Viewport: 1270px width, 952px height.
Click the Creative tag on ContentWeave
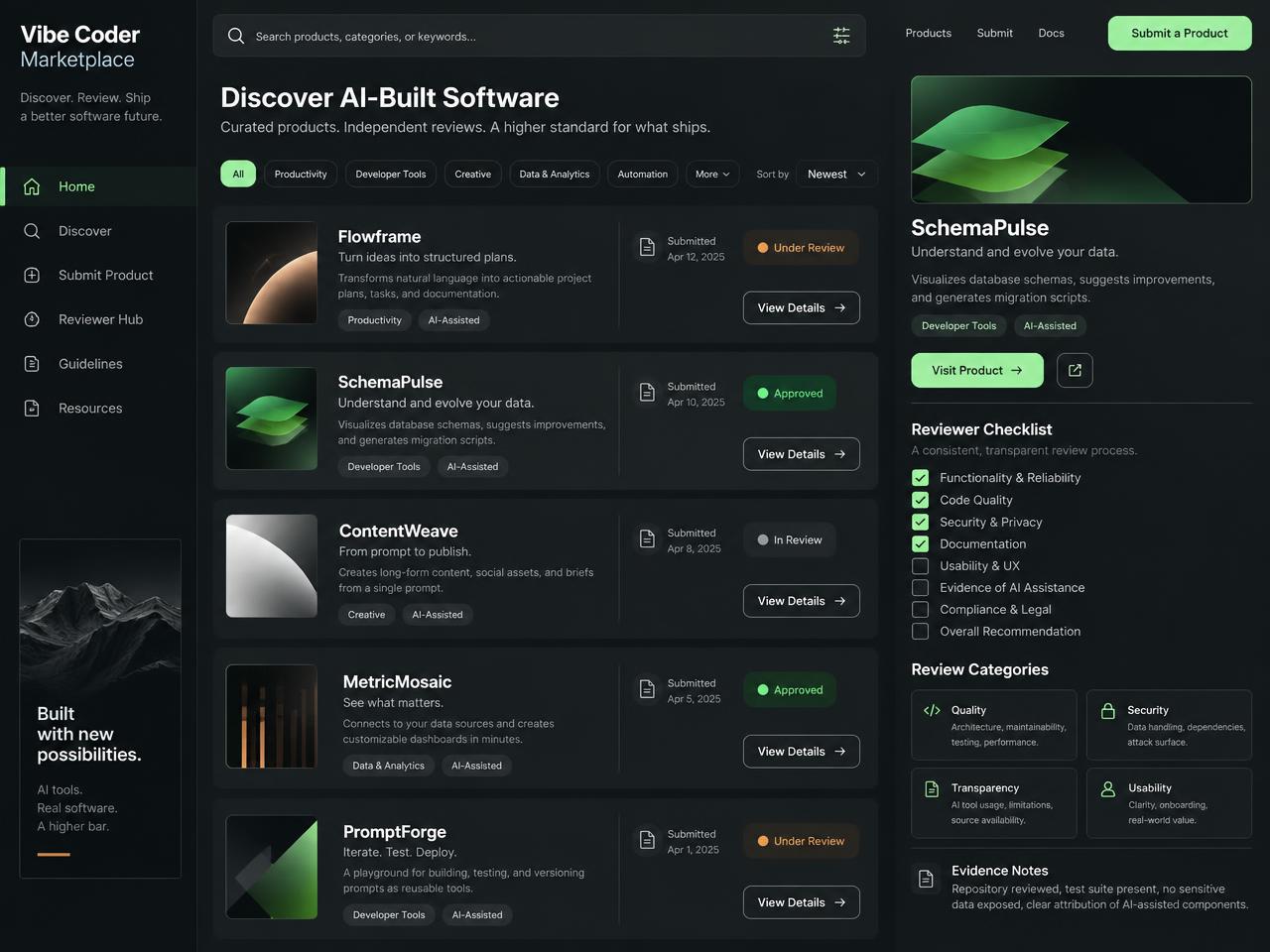click(366, 615)
